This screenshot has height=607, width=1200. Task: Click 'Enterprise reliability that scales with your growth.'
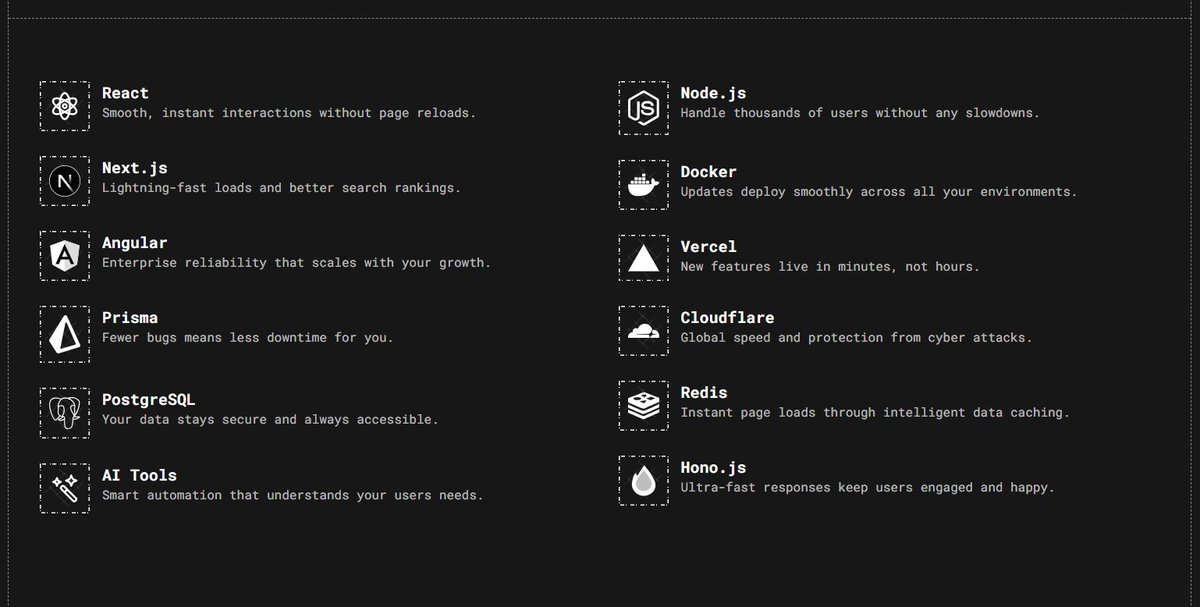tap(296, 263)
